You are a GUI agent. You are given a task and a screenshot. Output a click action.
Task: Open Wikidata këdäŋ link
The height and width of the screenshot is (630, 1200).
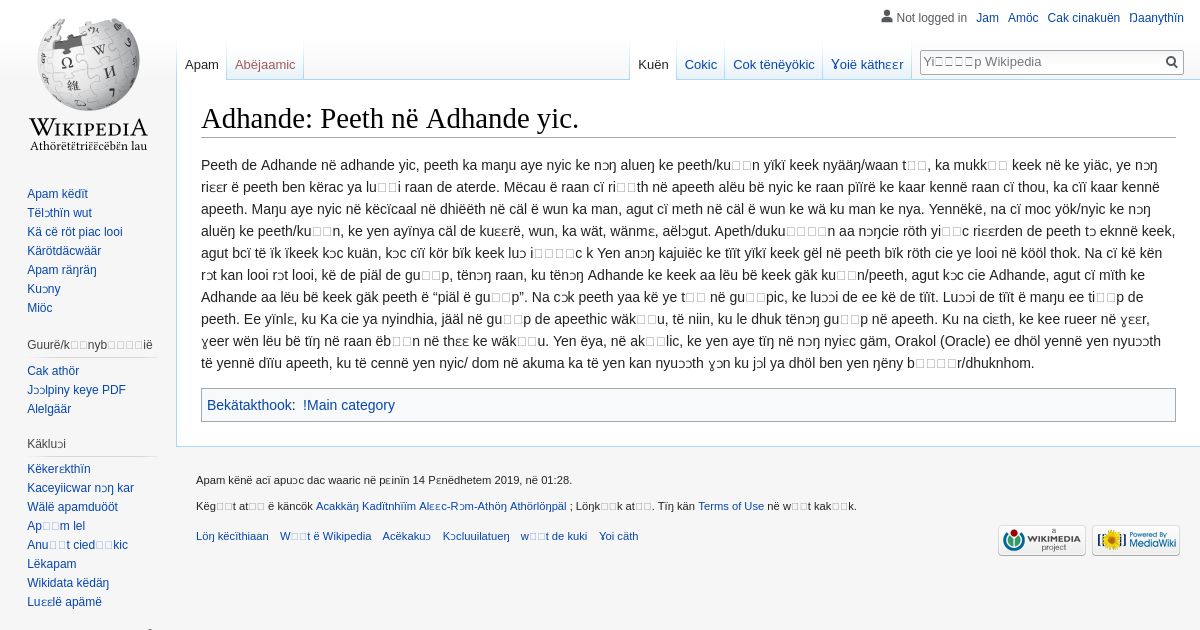tap(68, 583)
